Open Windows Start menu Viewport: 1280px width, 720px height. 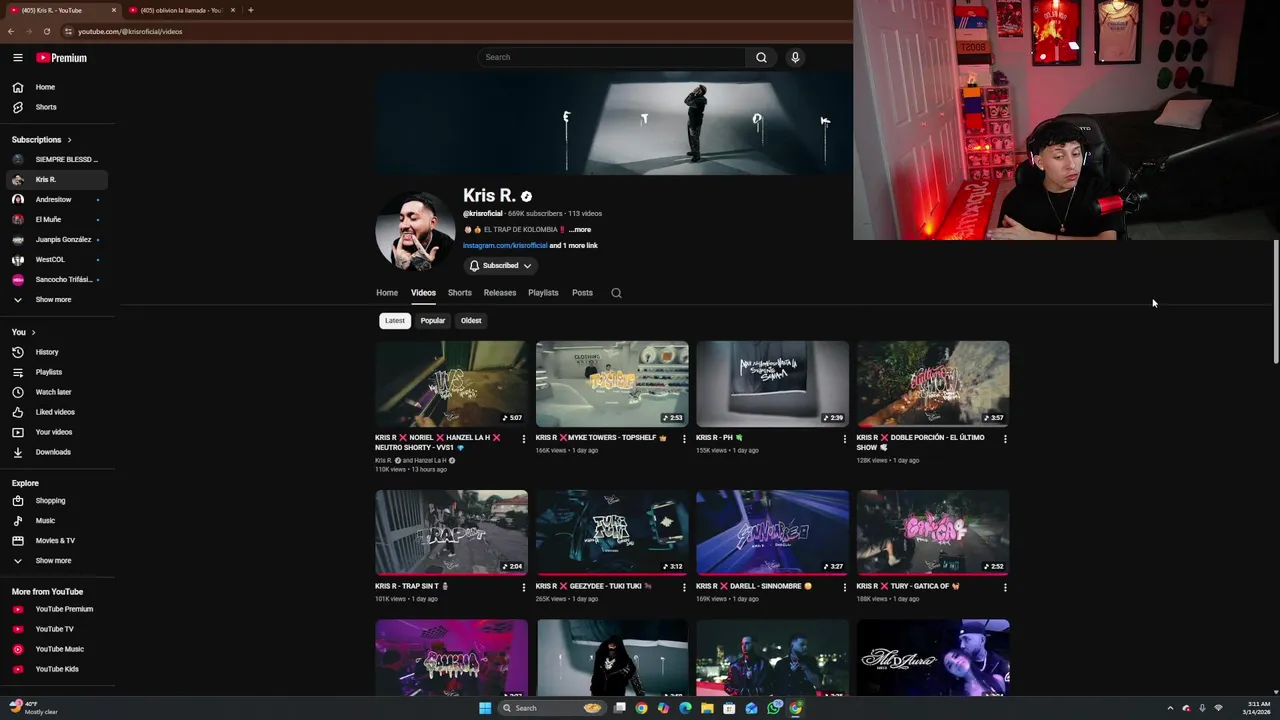point(485,708)
